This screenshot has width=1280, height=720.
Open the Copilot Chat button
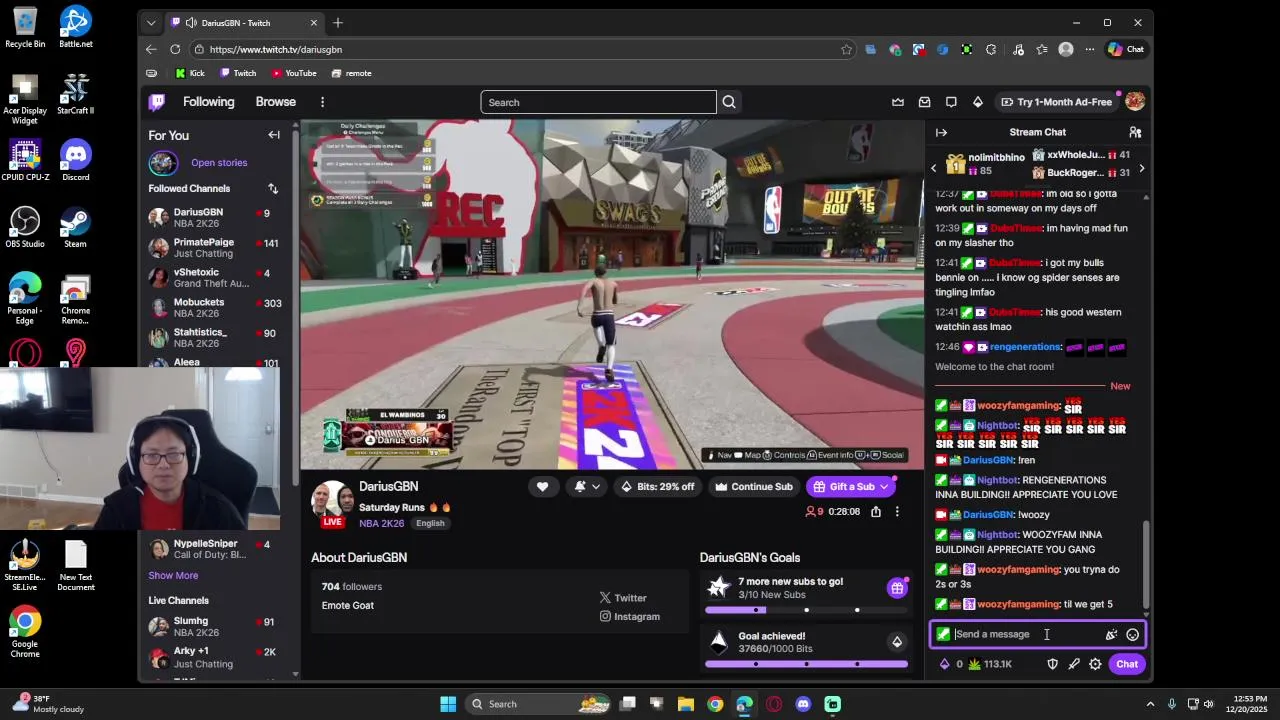[x=1126, y=49]
